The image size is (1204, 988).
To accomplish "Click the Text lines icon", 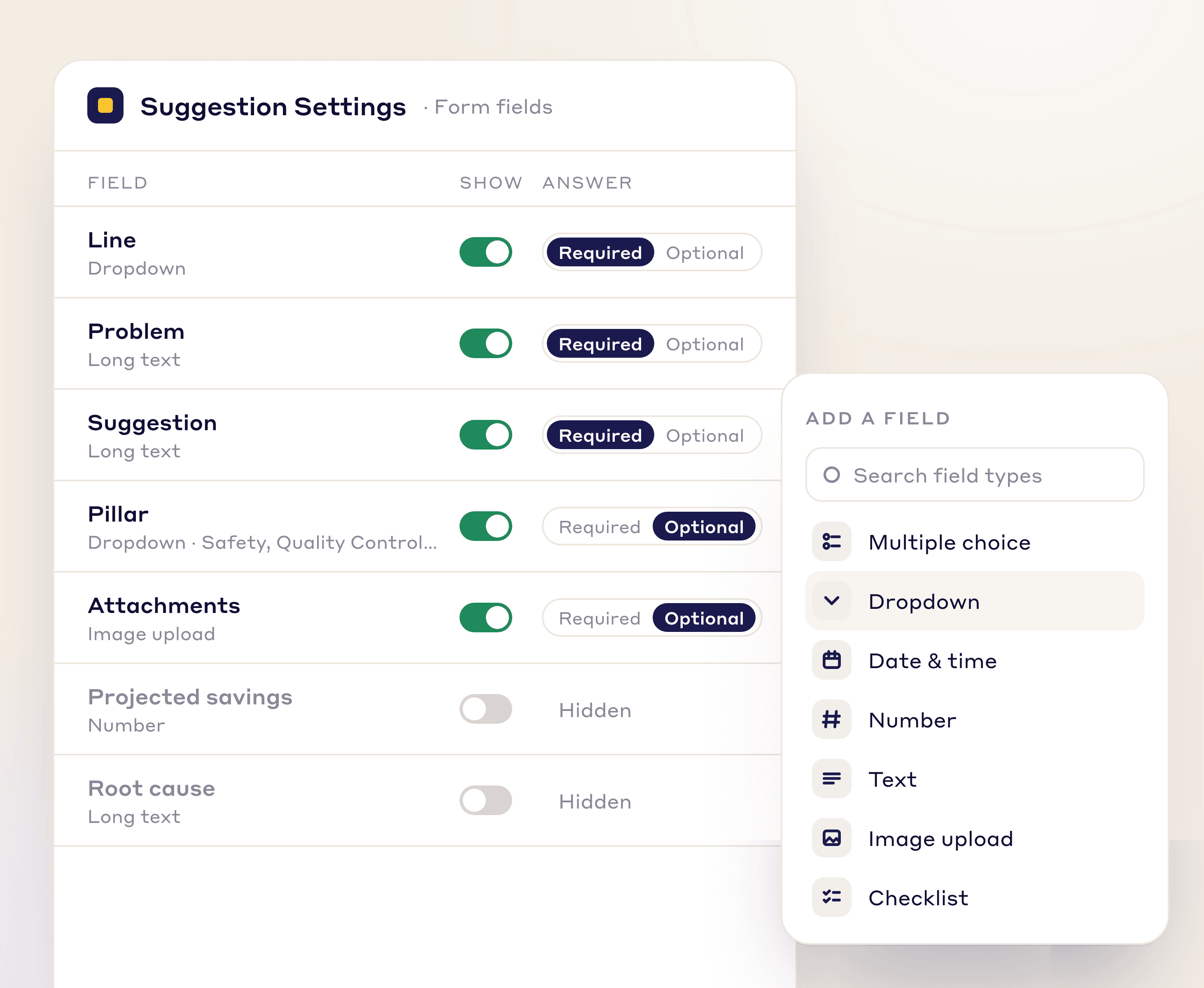I will (x=832, y=778).
